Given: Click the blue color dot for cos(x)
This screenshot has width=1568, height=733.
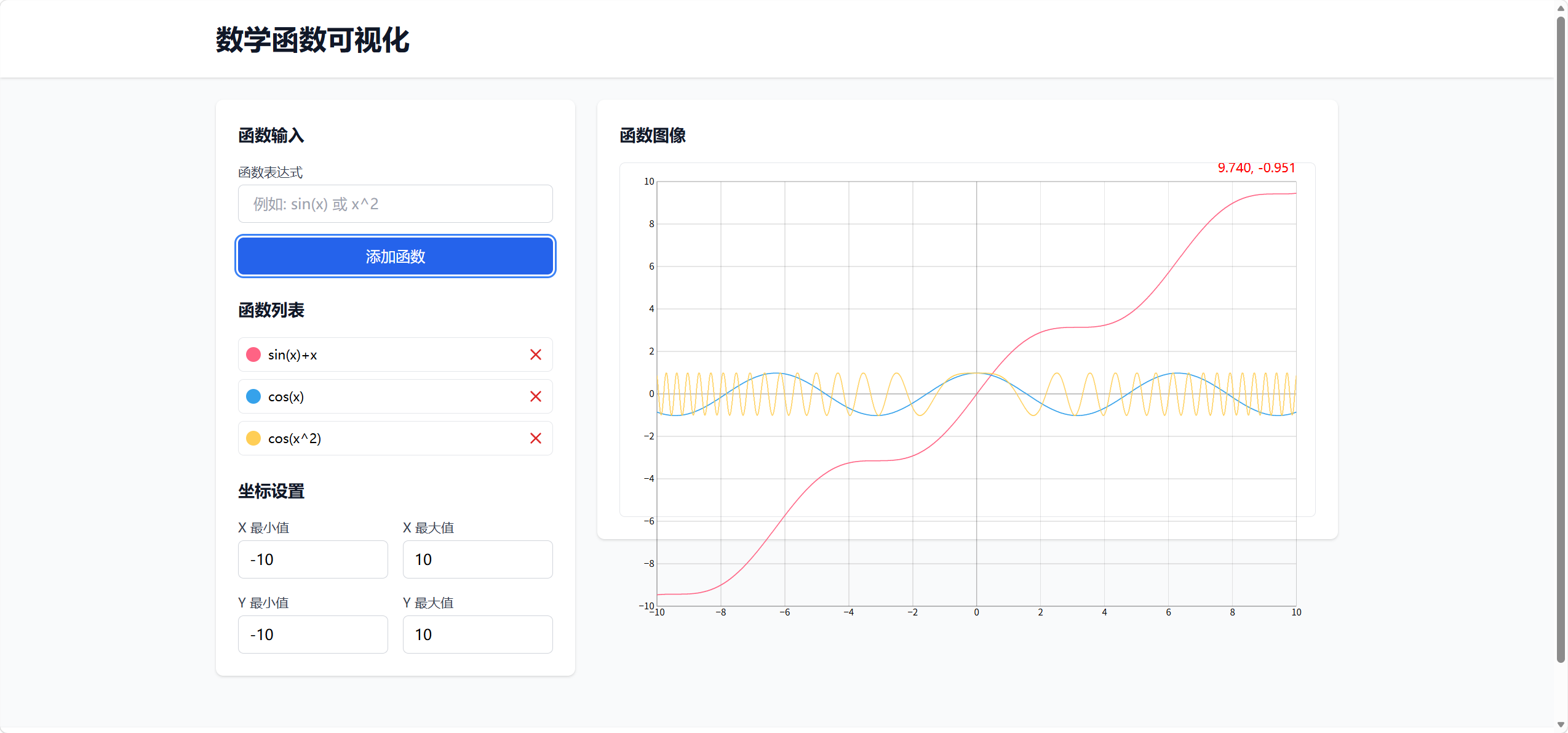Looking at the screenshot, I should point(253,396).
